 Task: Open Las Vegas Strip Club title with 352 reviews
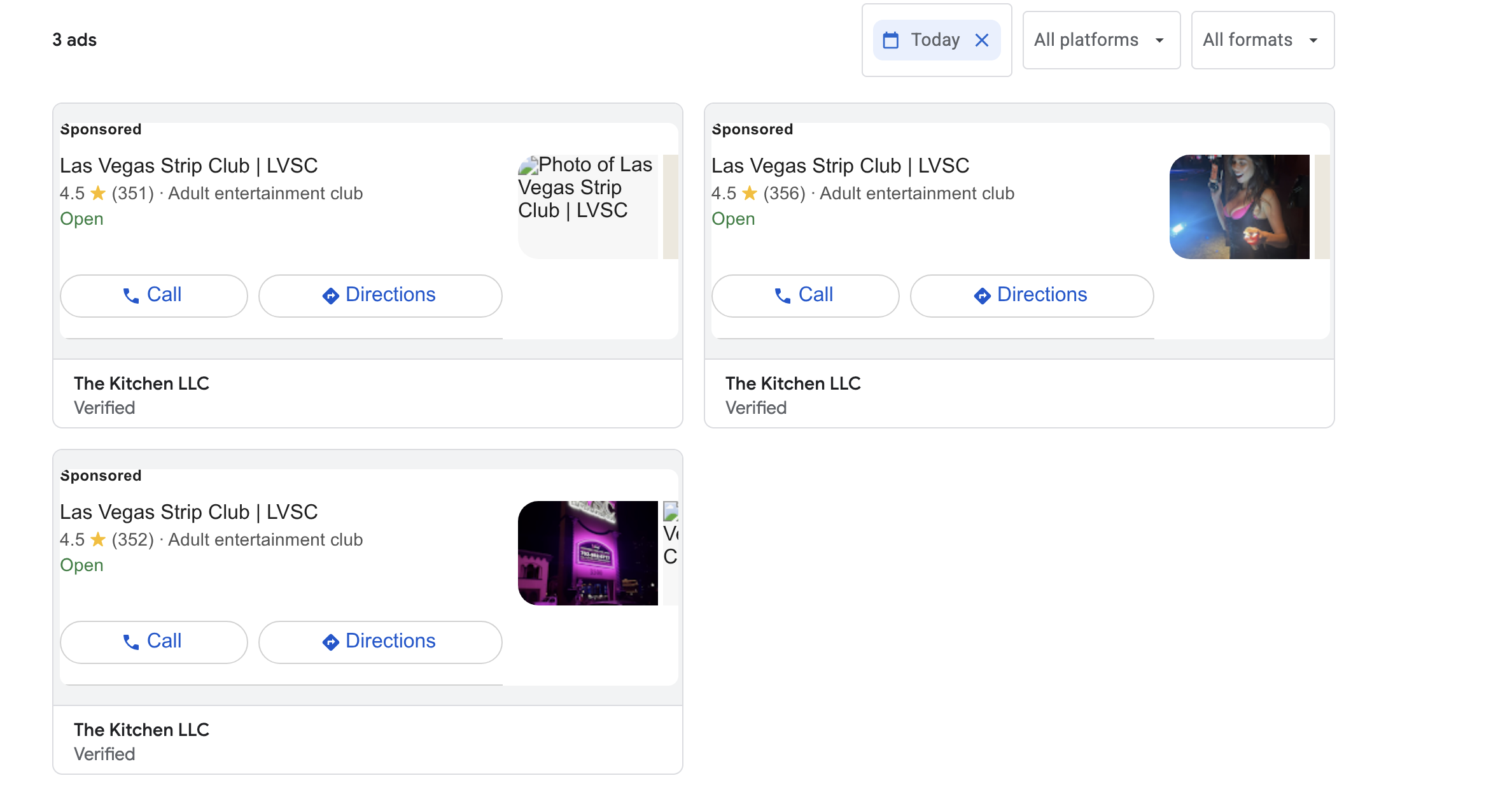[189, 512]
